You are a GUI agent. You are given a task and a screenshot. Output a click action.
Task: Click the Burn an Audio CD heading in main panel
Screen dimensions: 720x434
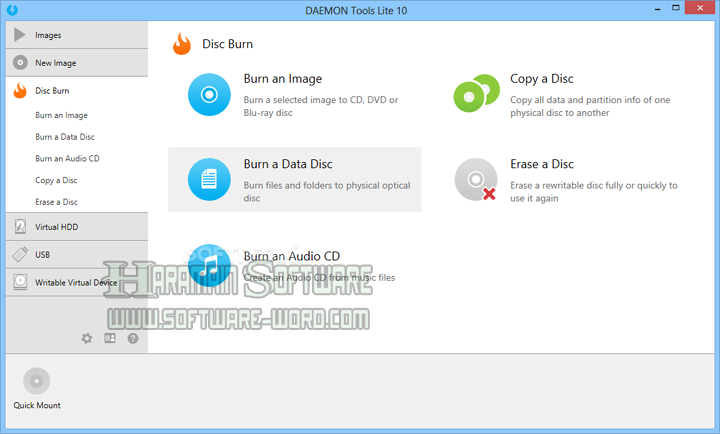tap(292, 256)
